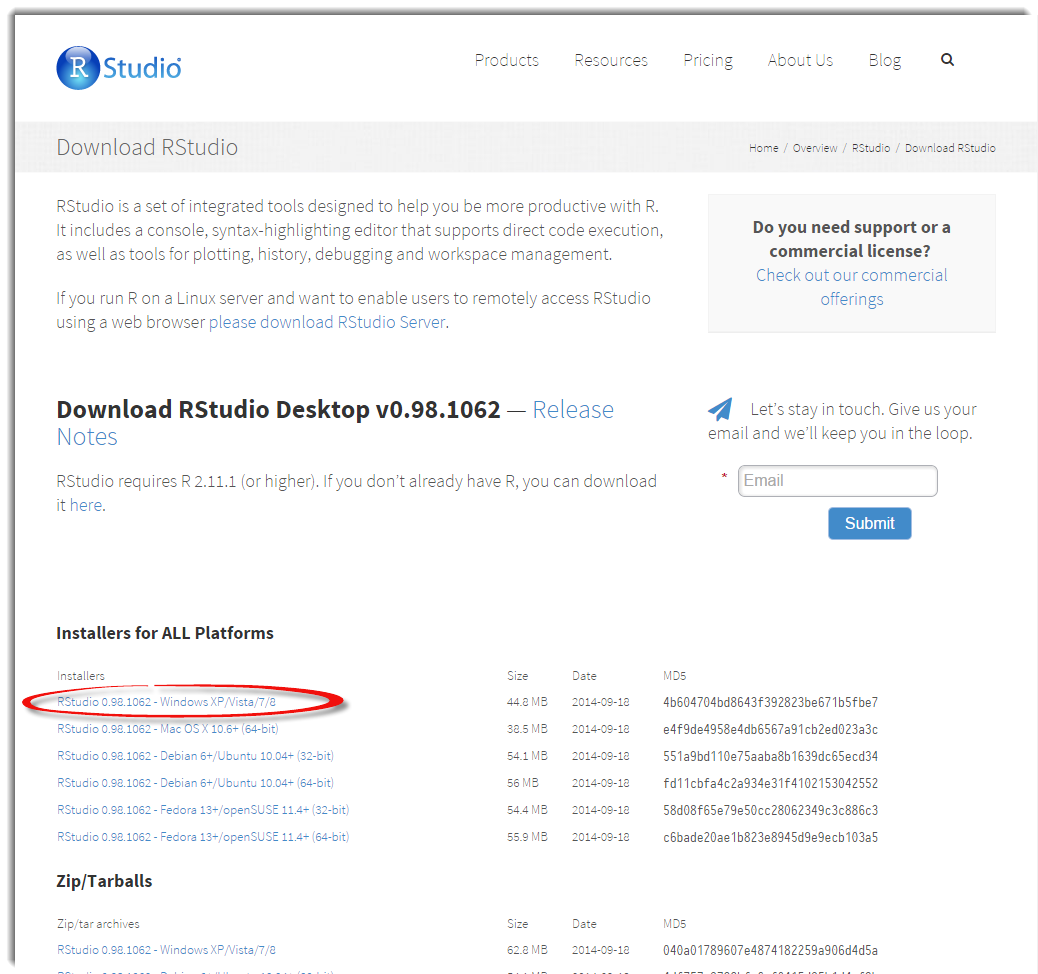The height and width of the screenshot is (974, 1038).
Task: Click the Zip/Tarballs heading
Action: pyautogui.click(x=104, y=882)
